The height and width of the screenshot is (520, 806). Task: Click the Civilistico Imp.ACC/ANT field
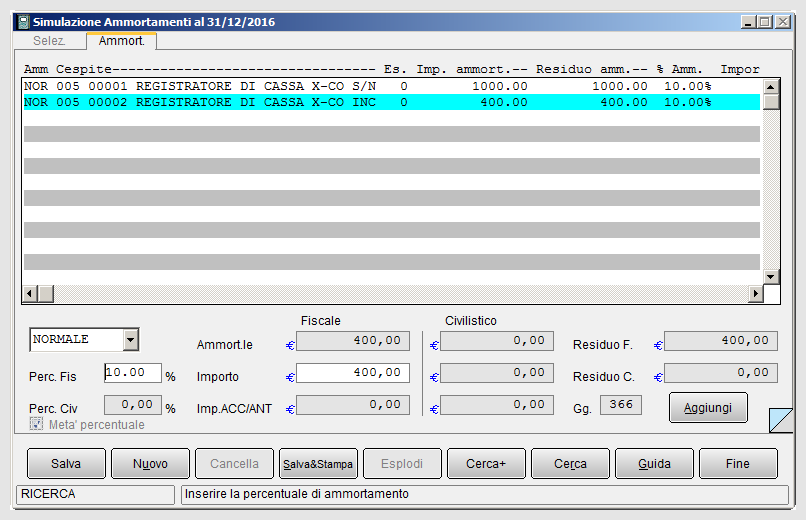(x=497, y=404)
